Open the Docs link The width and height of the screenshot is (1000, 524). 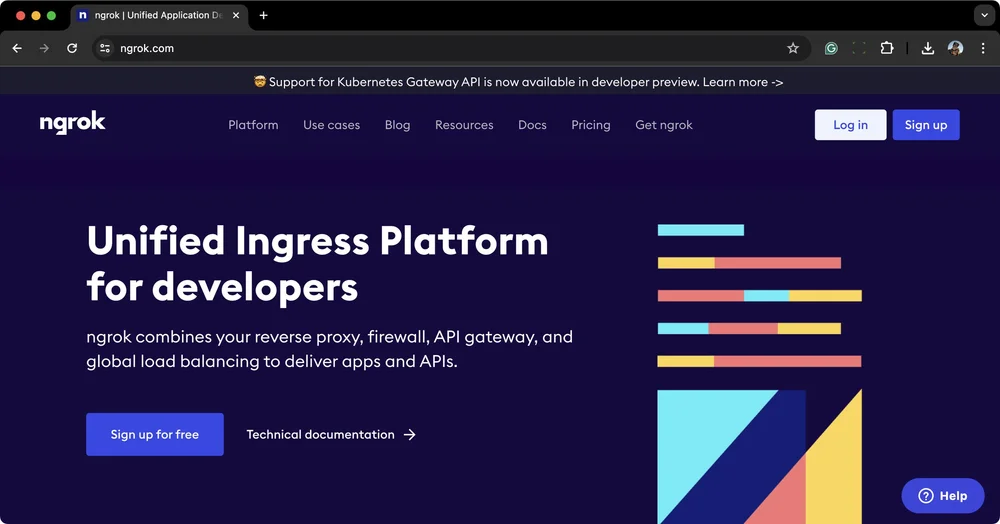click(533, 125)
